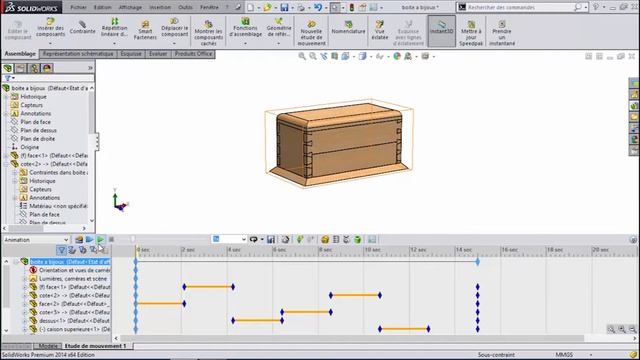640x360 pixels.
Task: Select key at 14 sec on top row
Action: pos(478,262)
